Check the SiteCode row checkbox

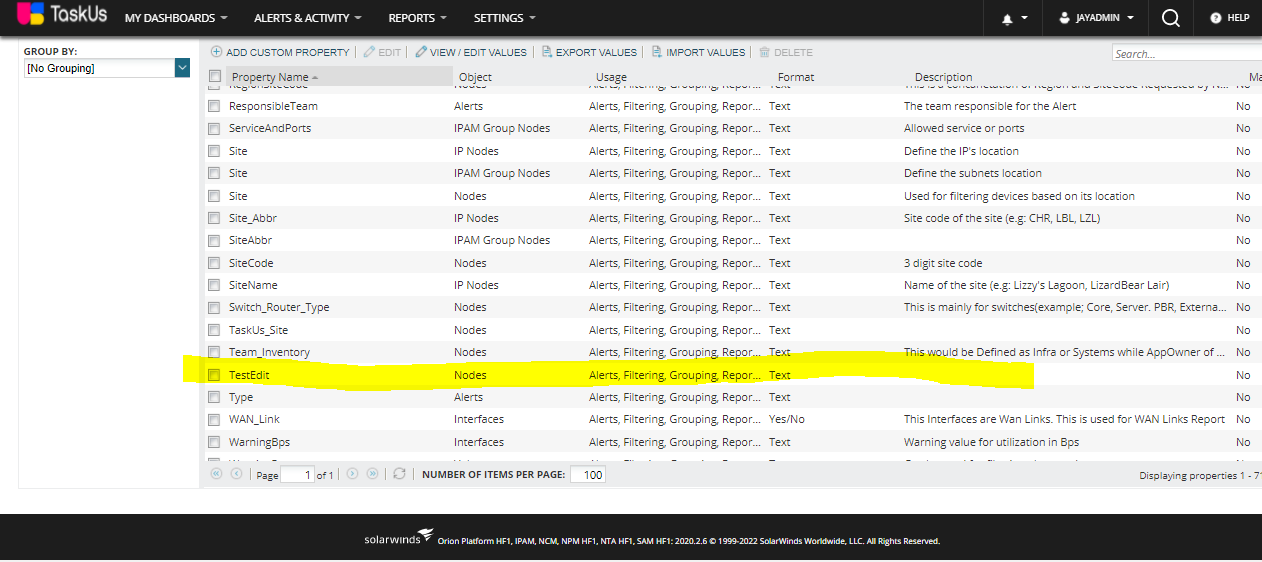click(214, 263)
